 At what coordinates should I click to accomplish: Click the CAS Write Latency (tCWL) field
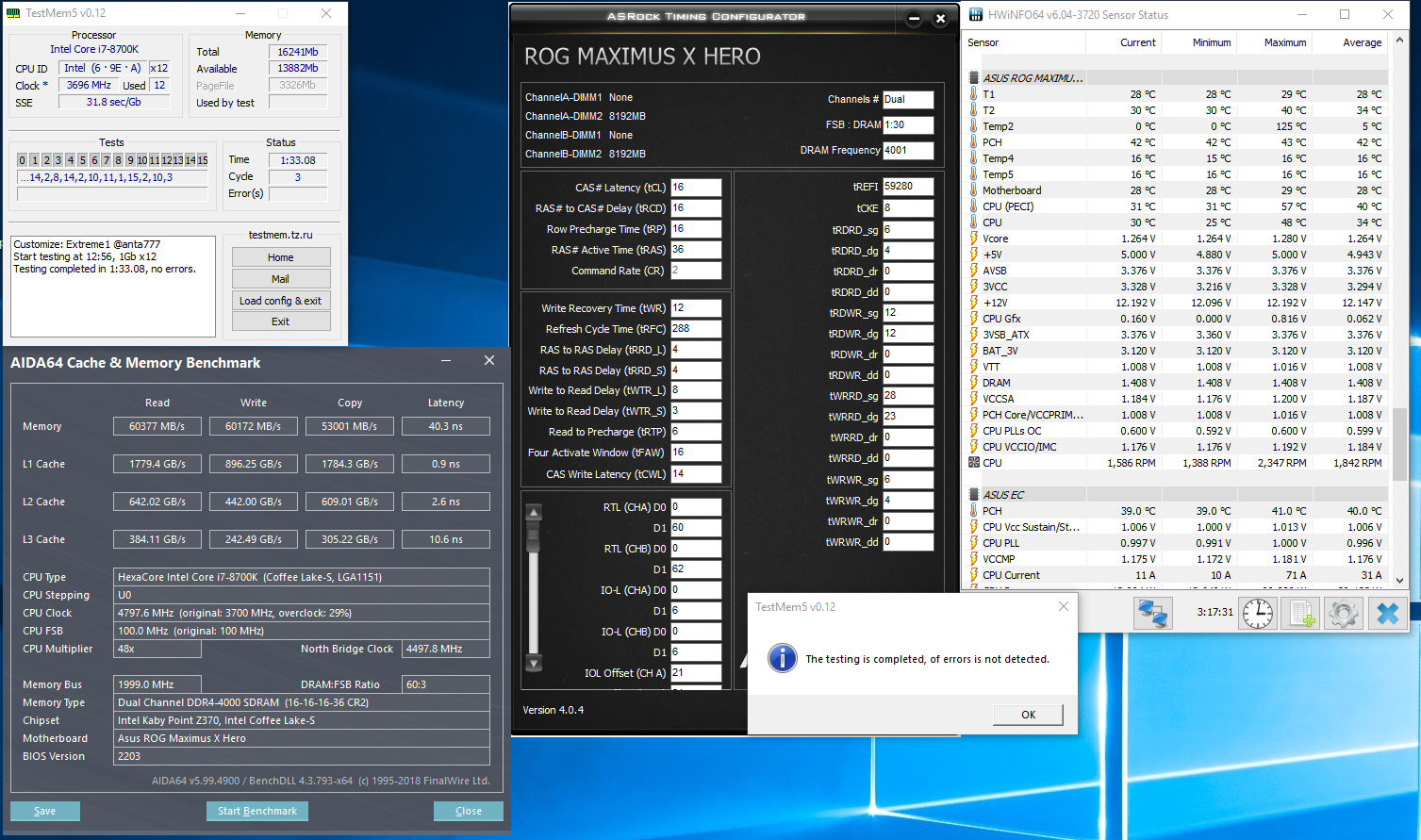[696, 474]
